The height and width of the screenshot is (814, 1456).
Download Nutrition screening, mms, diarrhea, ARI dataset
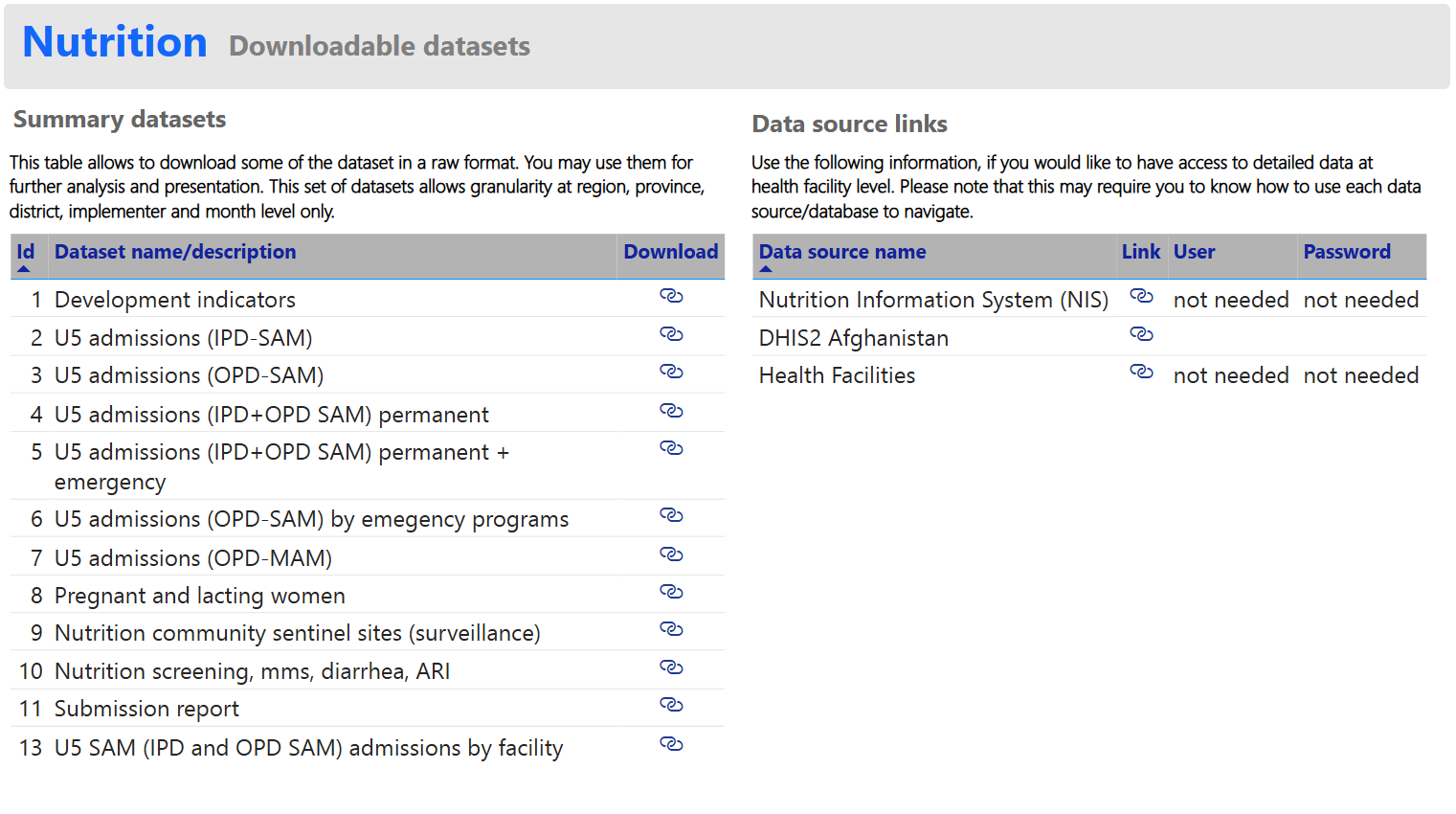pyautogui.click(x=671, y=667)
